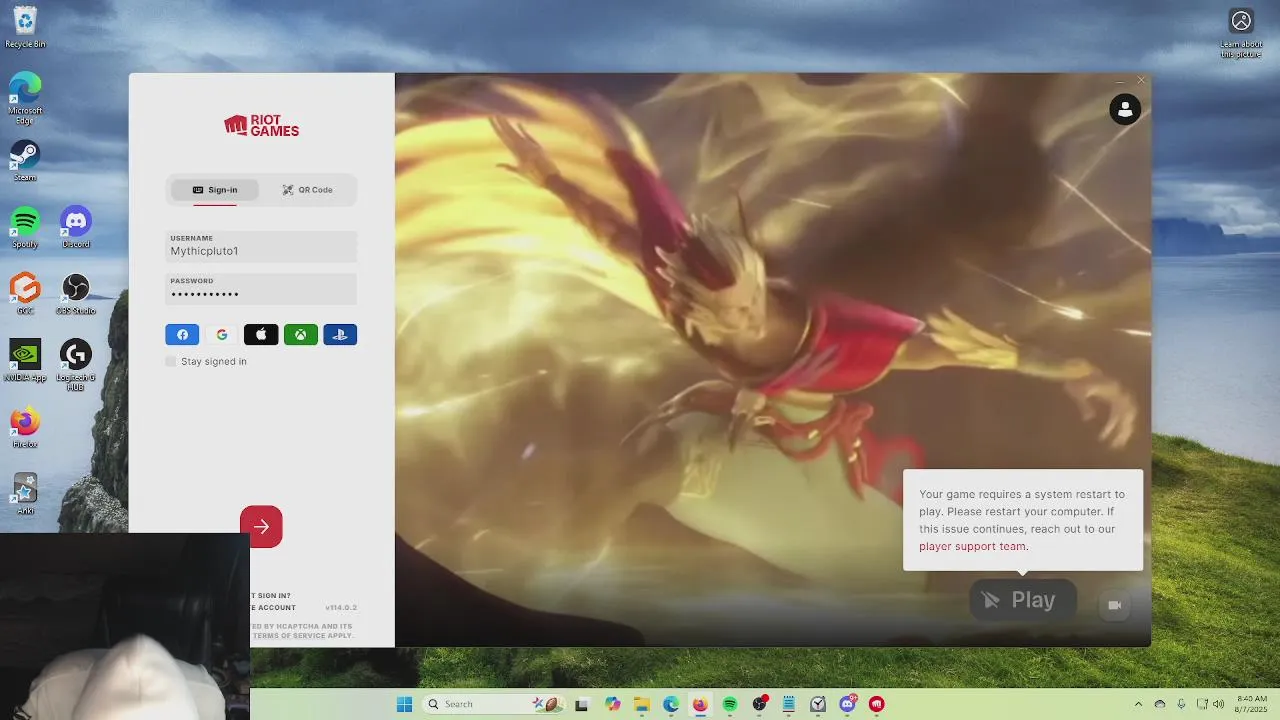Open the Windows Start menu
This screenshot has height=720, width=1280.
(404, 704)
